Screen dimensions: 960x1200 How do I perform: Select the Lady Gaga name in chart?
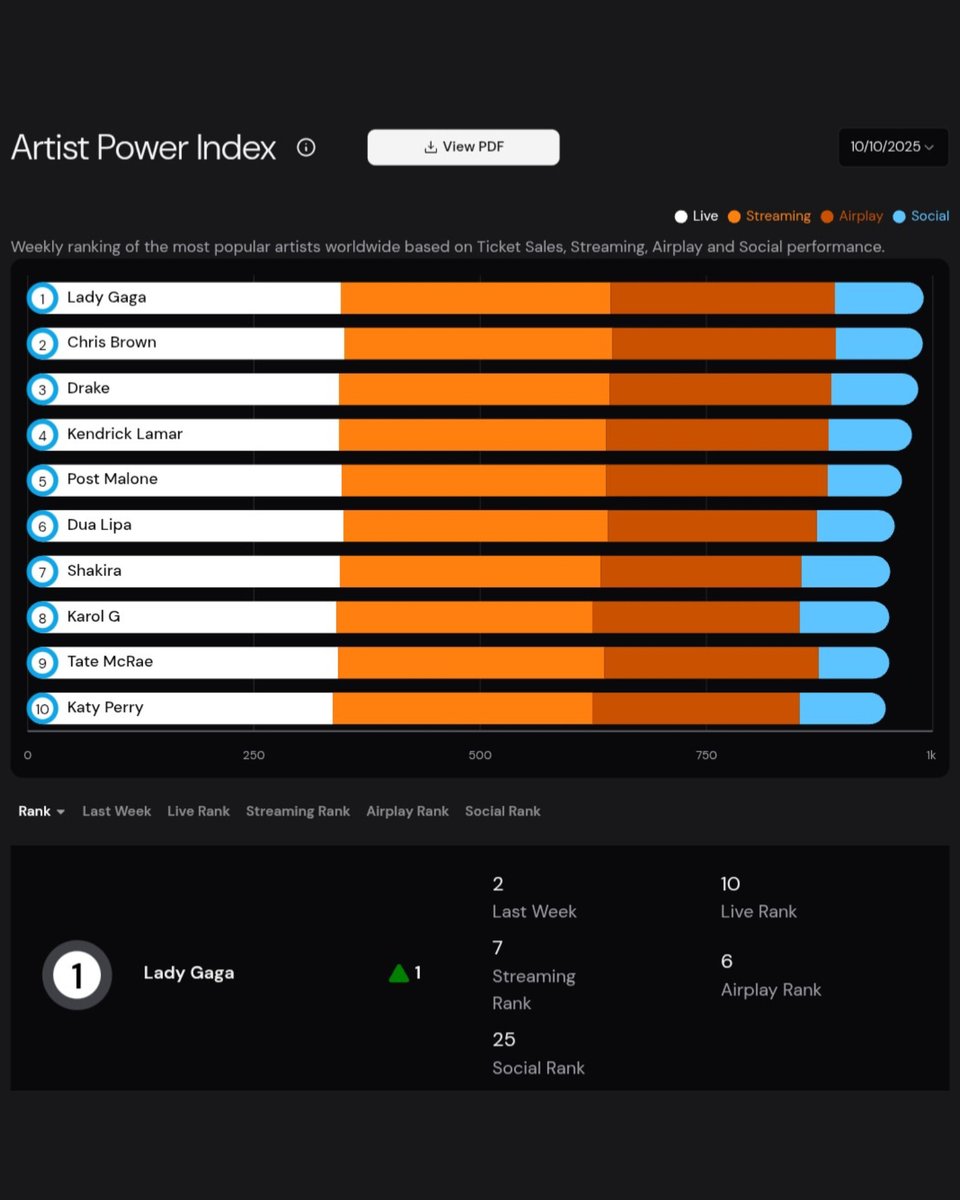106,297
